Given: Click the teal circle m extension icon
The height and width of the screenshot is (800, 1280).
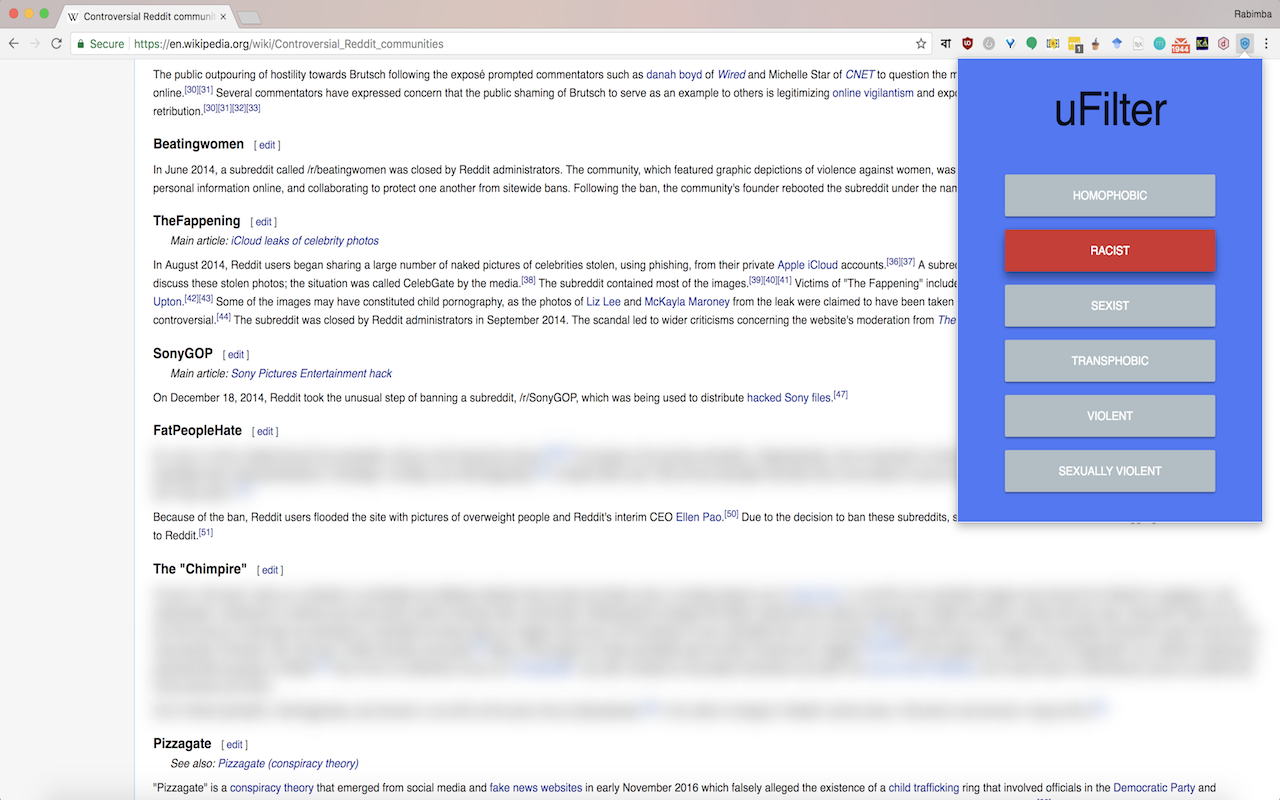Looking at the screenshot, I should [x=1159, y=44].
